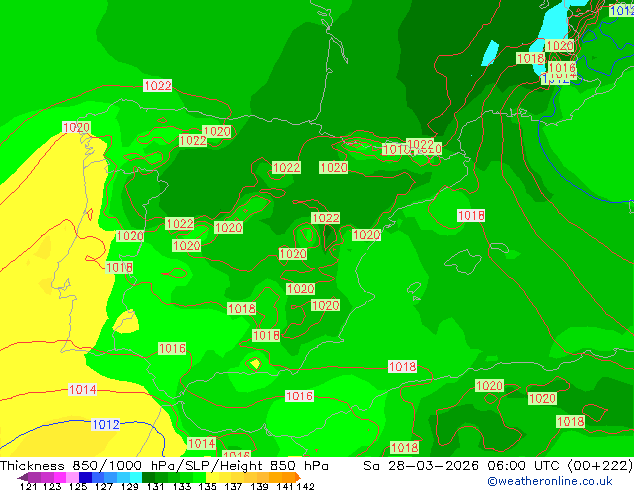The width and height of the screenshot is (634, 490).
Task: Click the legend value 121
Action: (x=29, y=486)
